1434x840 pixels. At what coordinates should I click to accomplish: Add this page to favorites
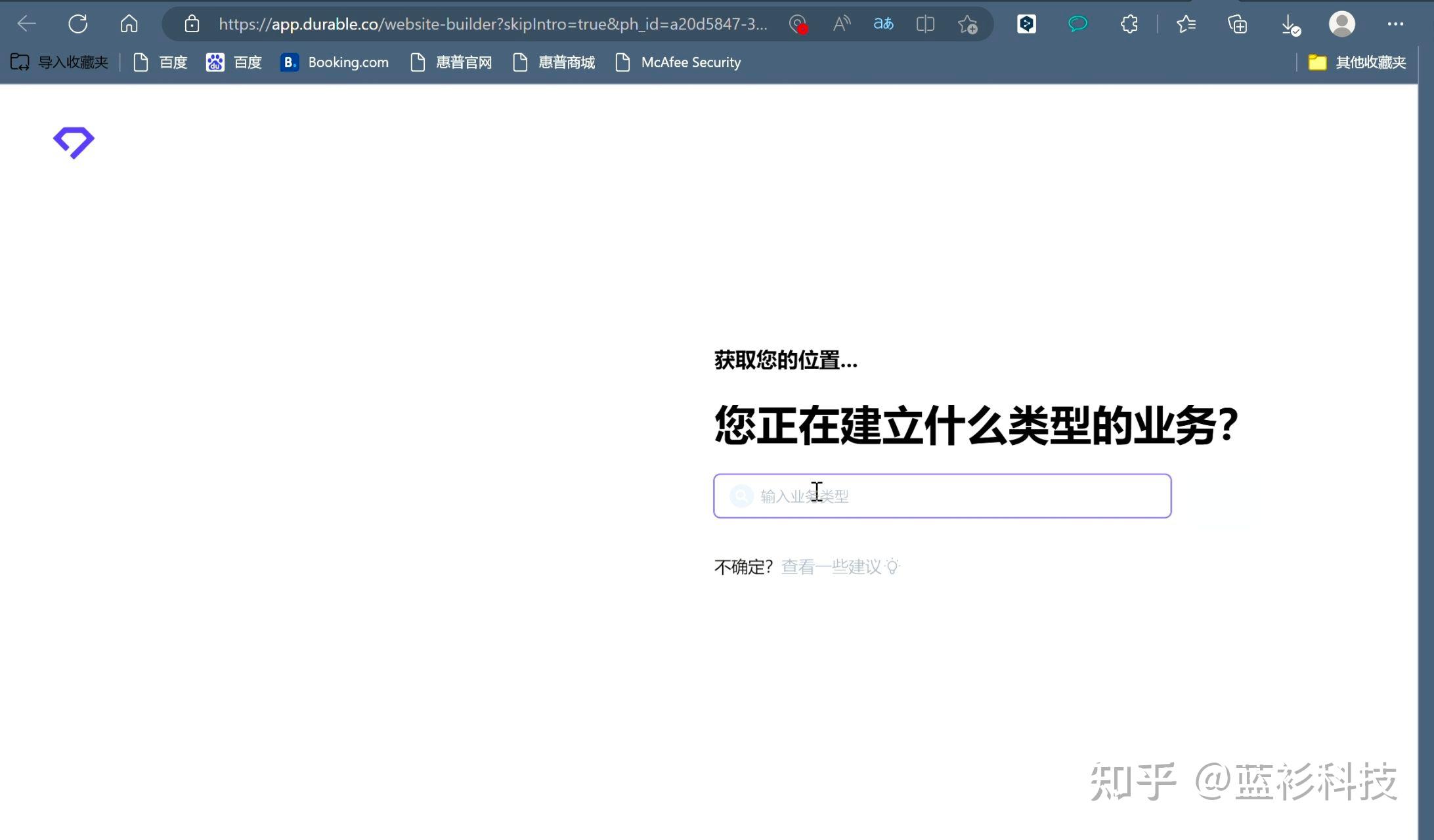(x=967, y=24)
